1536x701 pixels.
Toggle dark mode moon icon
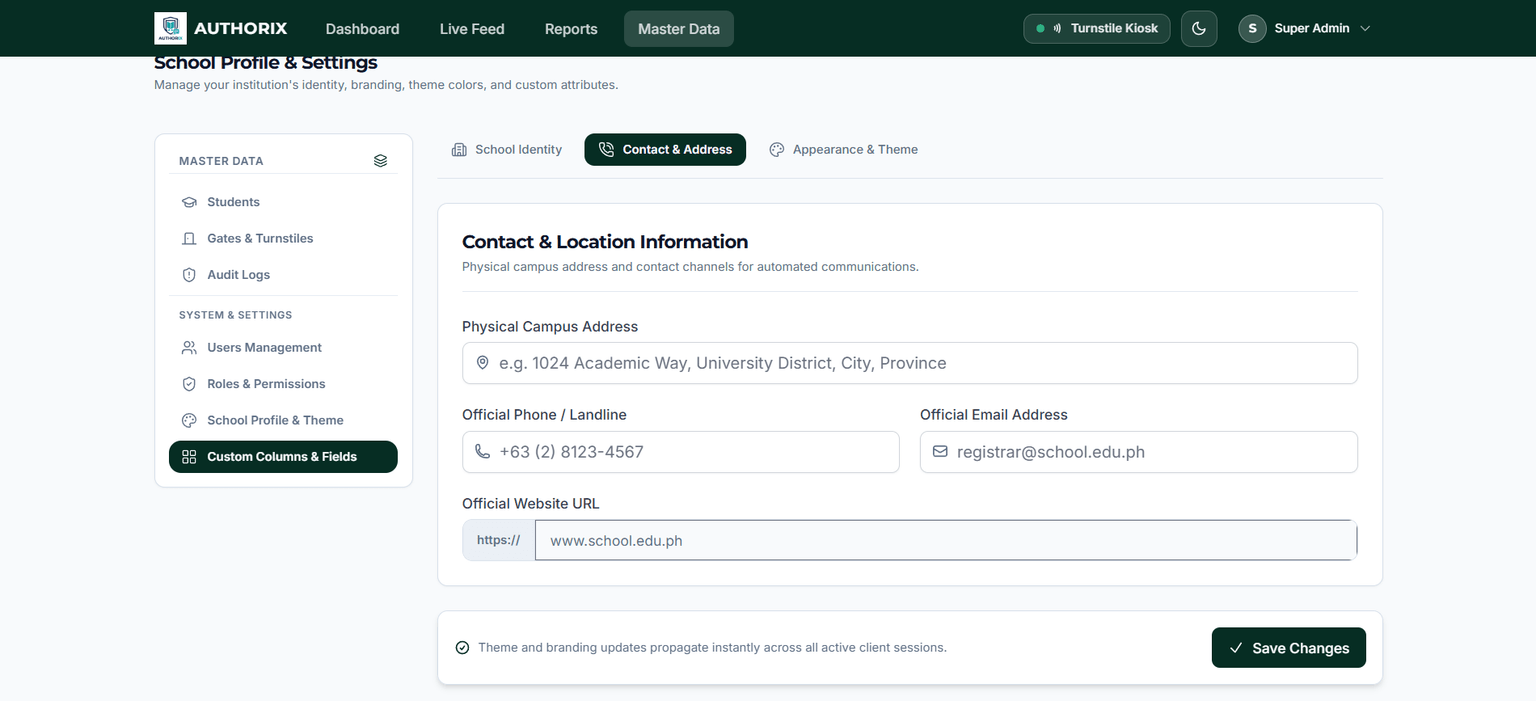tap(1199, 28)
